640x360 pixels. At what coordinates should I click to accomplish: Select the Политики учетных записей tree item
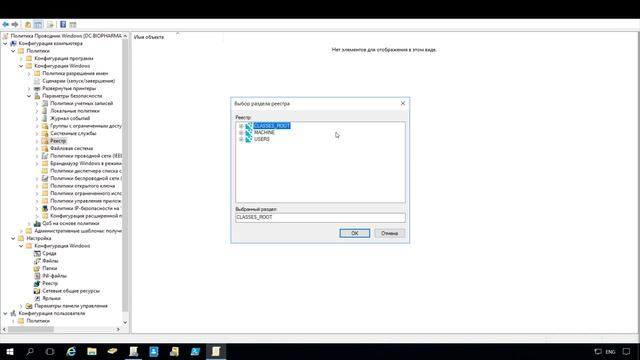(x=82, y=103)
